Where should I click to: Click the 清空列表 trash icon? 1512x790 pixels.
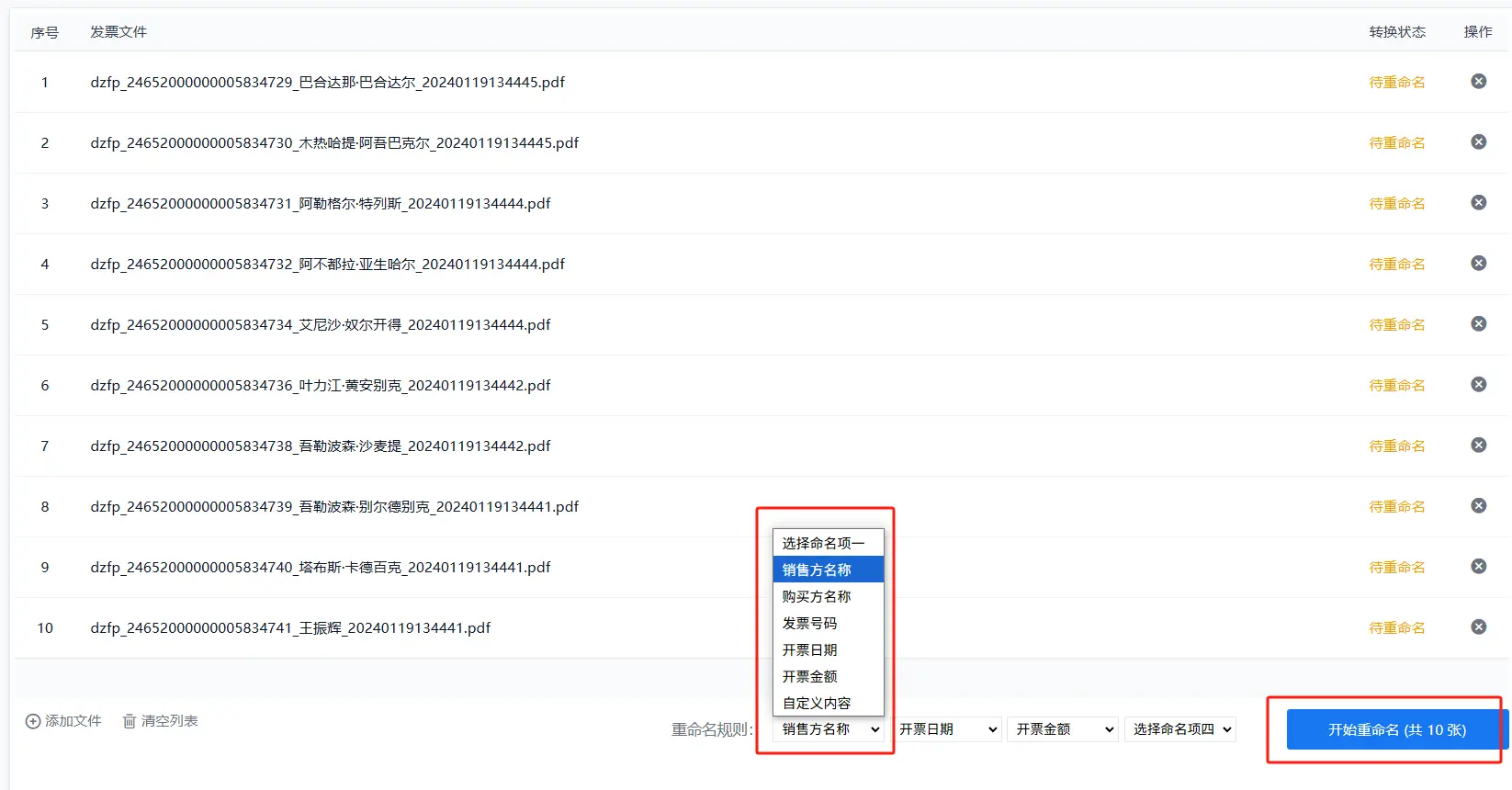click(130, 722)
